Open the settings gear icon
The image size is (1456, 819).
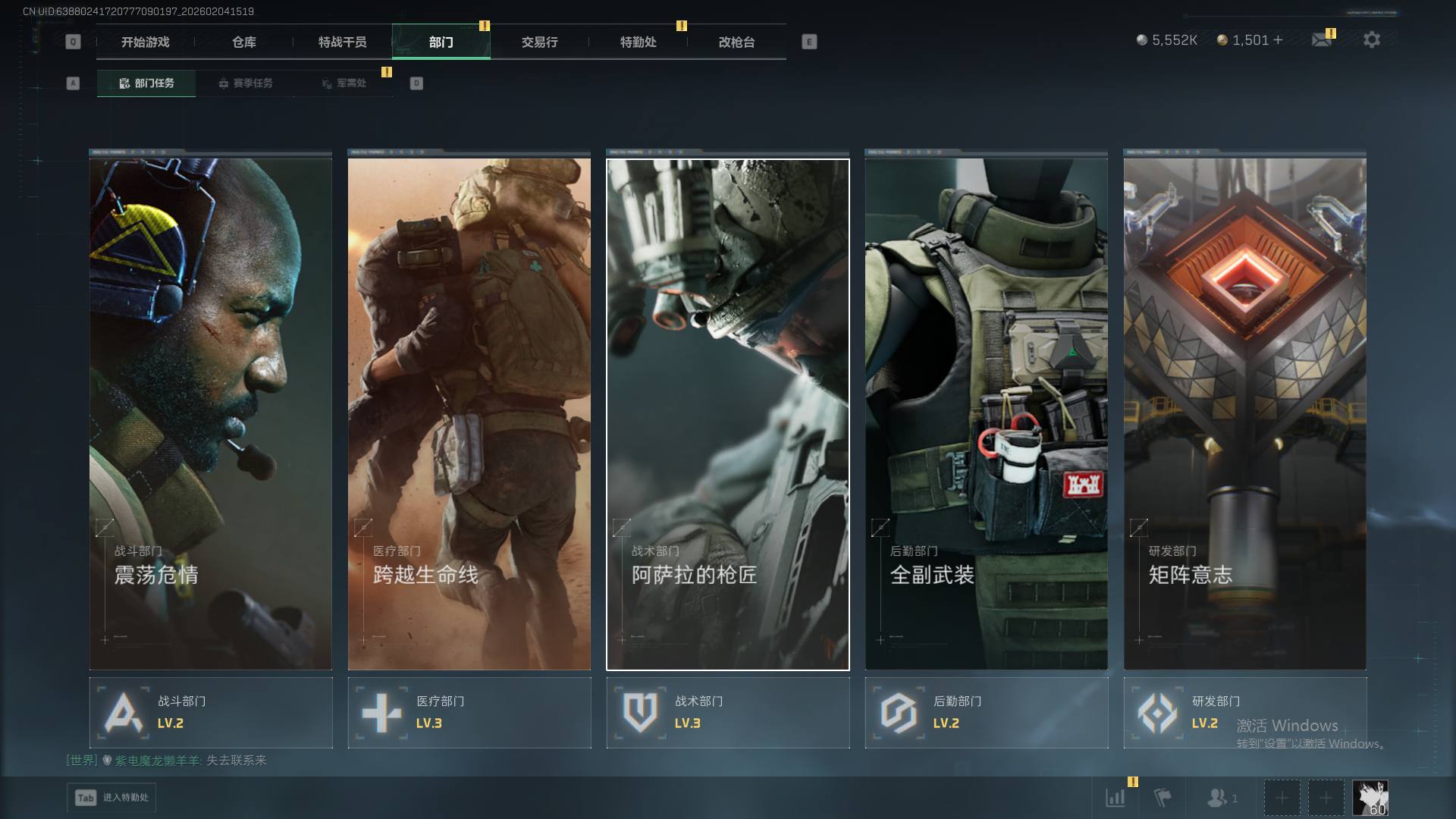(x=1371, y=40)
